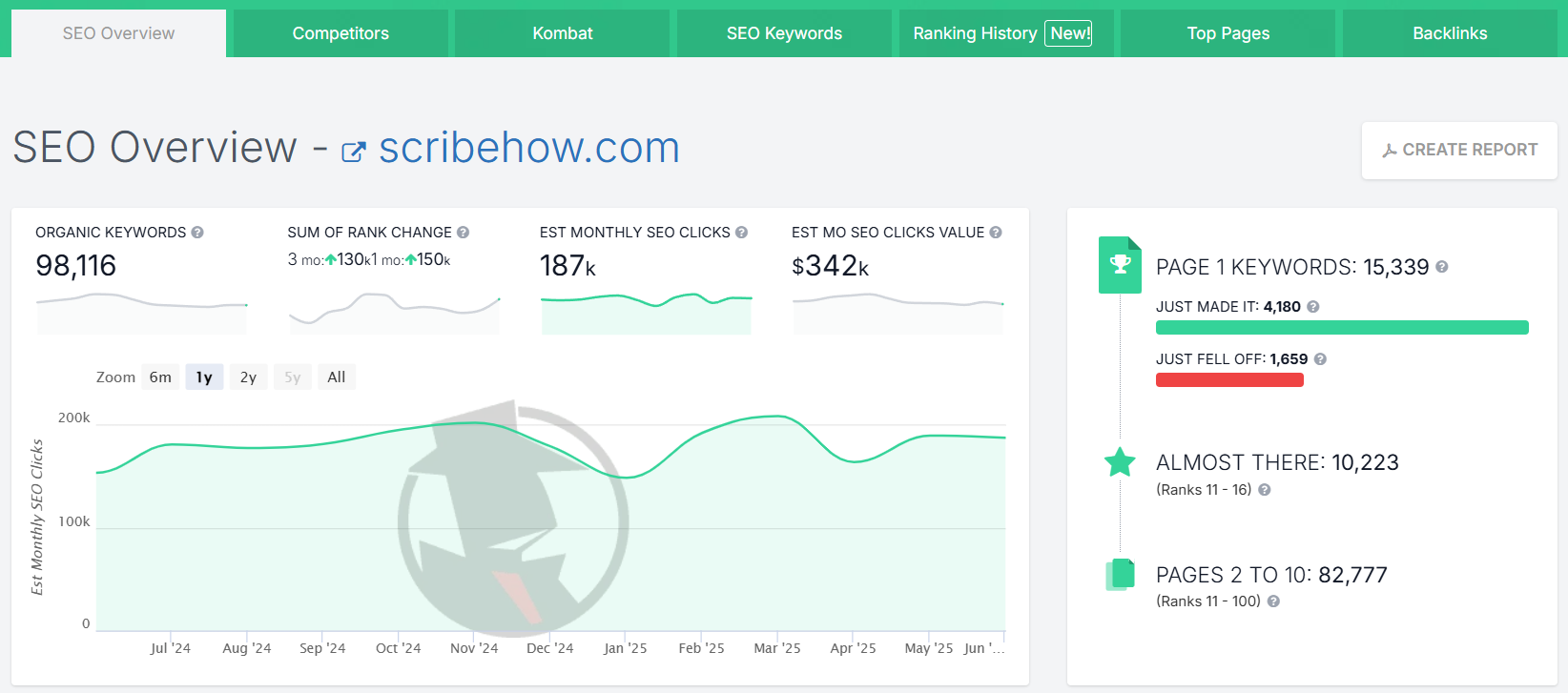
Task: Set chart zoom to 6m
Action: tap(160, 377)
